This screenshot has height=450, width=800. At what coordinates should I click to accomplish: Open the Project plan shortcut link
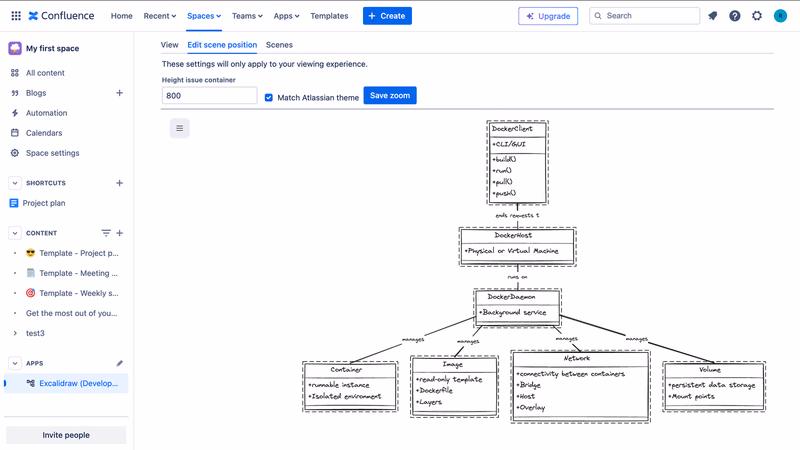click(44, 203)
